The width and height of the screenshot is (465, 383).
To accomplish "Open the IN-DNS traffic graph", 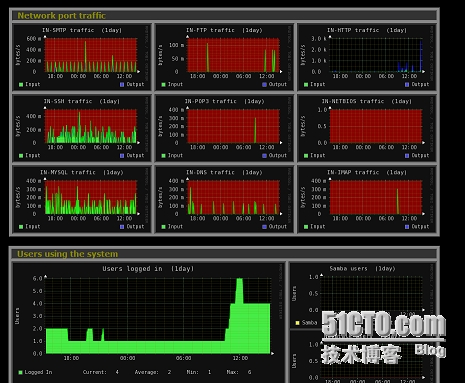I will [x=224, y=199].
